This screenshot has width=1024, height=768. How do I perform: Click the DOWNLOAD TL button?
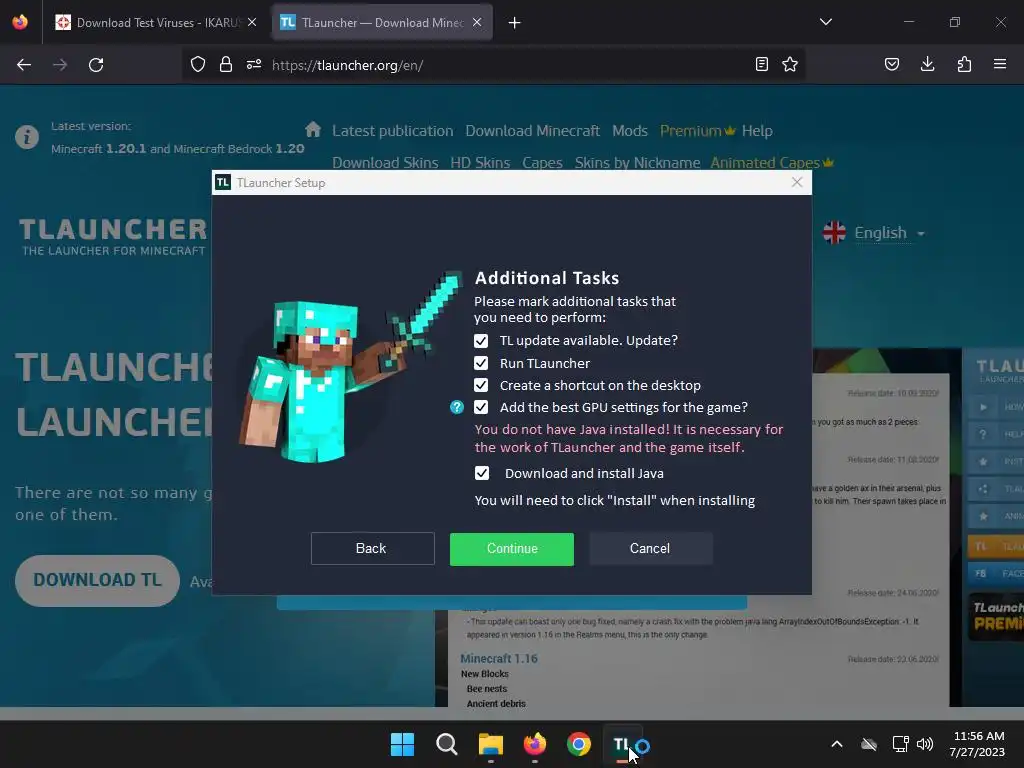[x=97, y=581]
